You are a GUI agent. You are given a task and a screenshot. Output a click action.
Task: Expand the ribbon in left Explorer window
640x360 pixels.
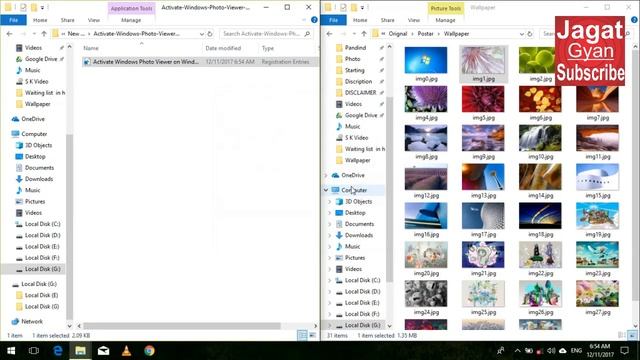[304, 20]
